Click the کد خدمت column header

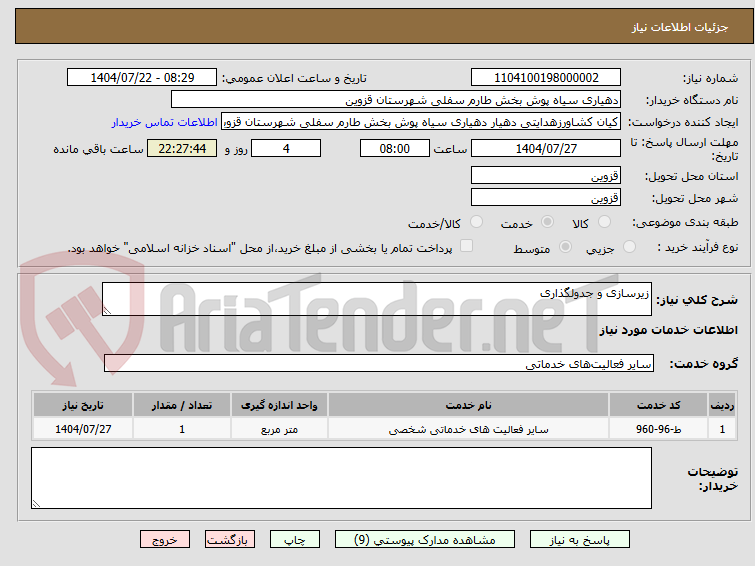(658, 405)
